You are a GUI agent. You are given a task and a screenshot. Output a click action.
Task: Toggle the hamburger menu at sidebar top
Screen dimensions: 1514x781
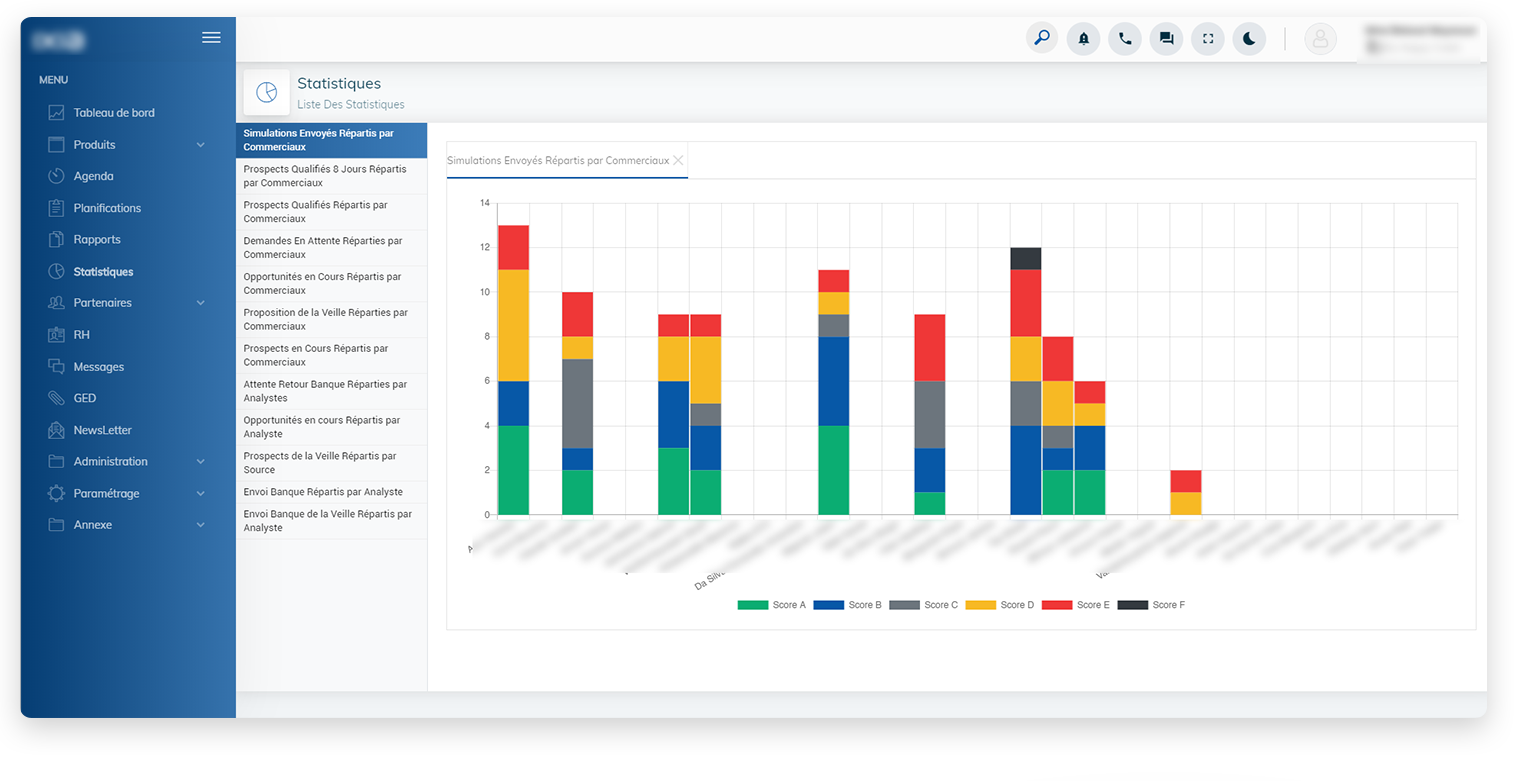tap(211, 37)
